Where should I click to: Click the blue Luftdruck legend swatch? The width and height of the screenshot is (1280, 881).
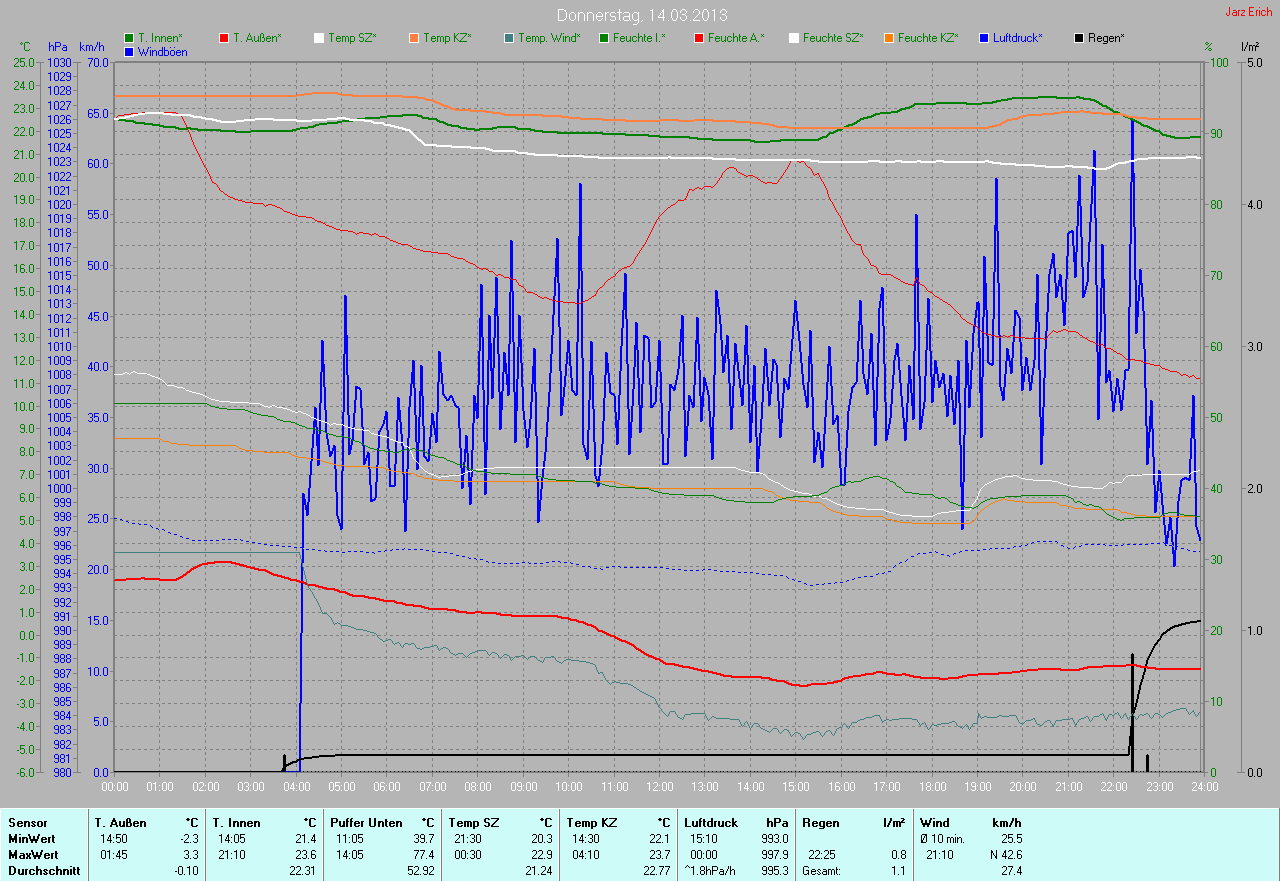[984, 38]
